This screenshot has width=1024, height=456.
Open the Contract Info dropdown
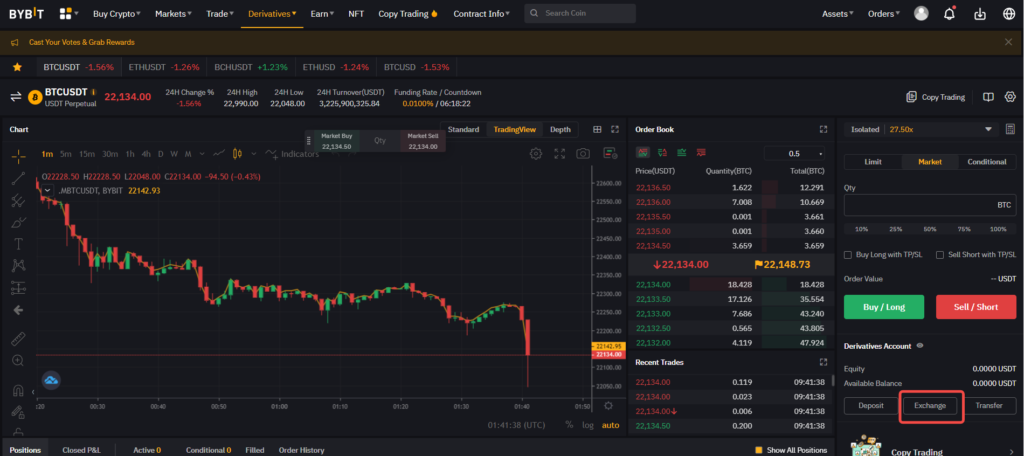point(482,14)
